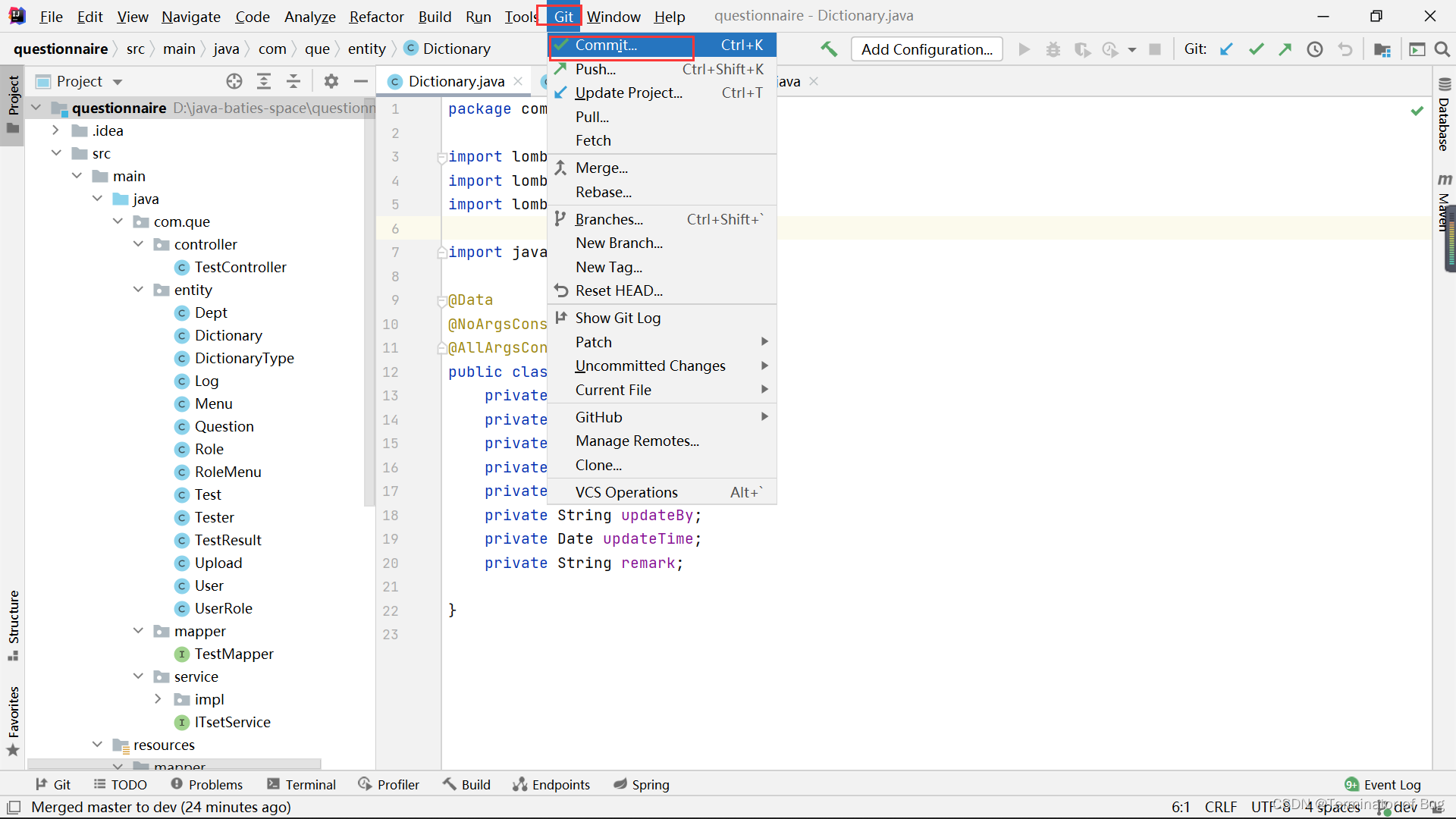
Task: Click the Revert changes icon
Action: (x=1347, y=49)
